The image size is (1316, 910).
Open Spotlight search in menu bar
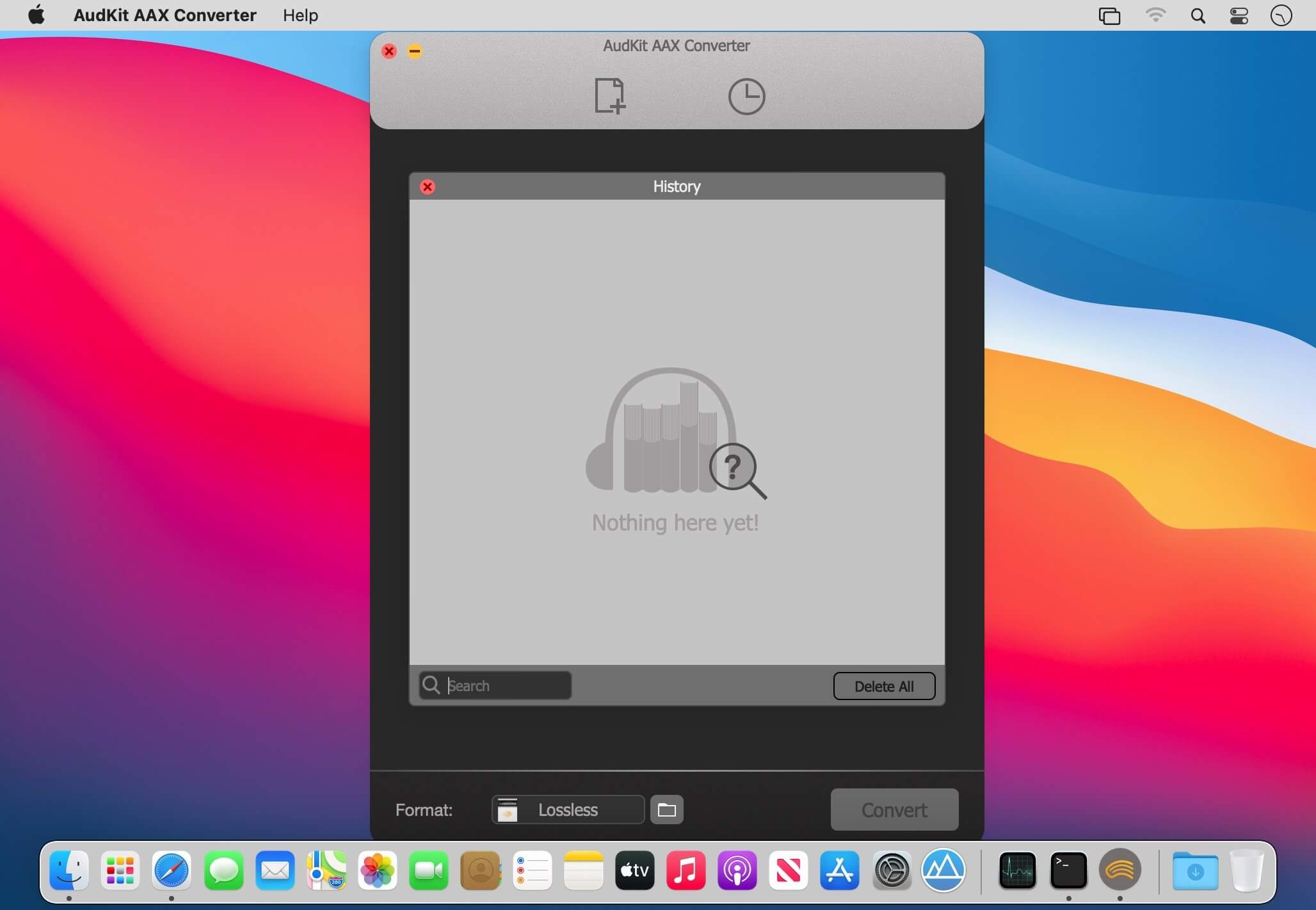(x=1198, y=15)
